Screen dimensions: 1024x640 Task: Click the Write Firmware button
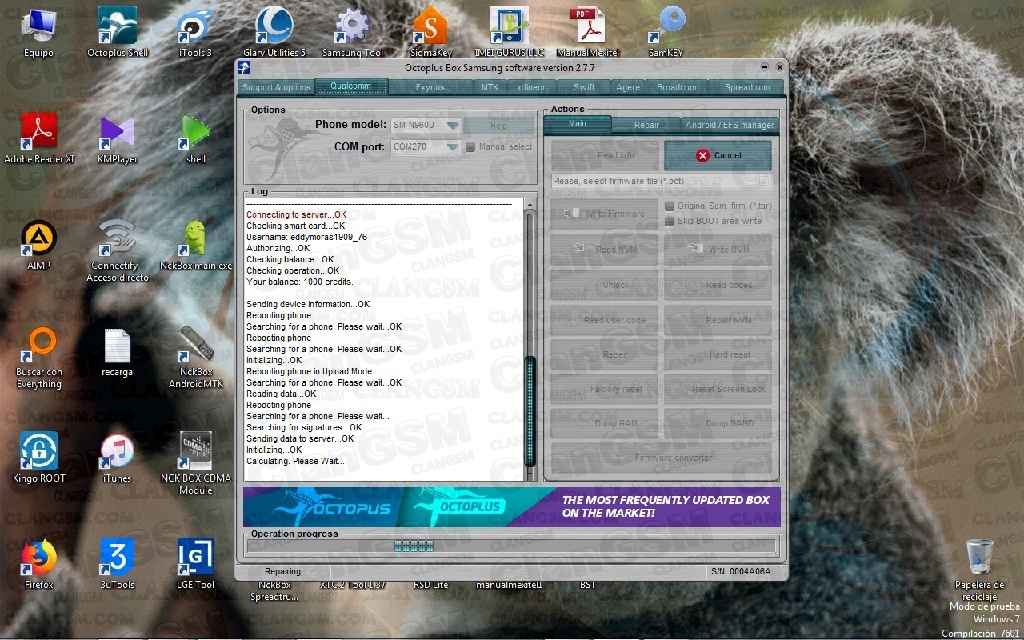point(604,214)
